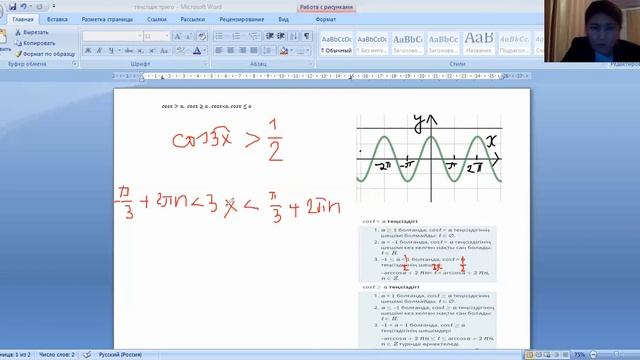Align text right

242,51
